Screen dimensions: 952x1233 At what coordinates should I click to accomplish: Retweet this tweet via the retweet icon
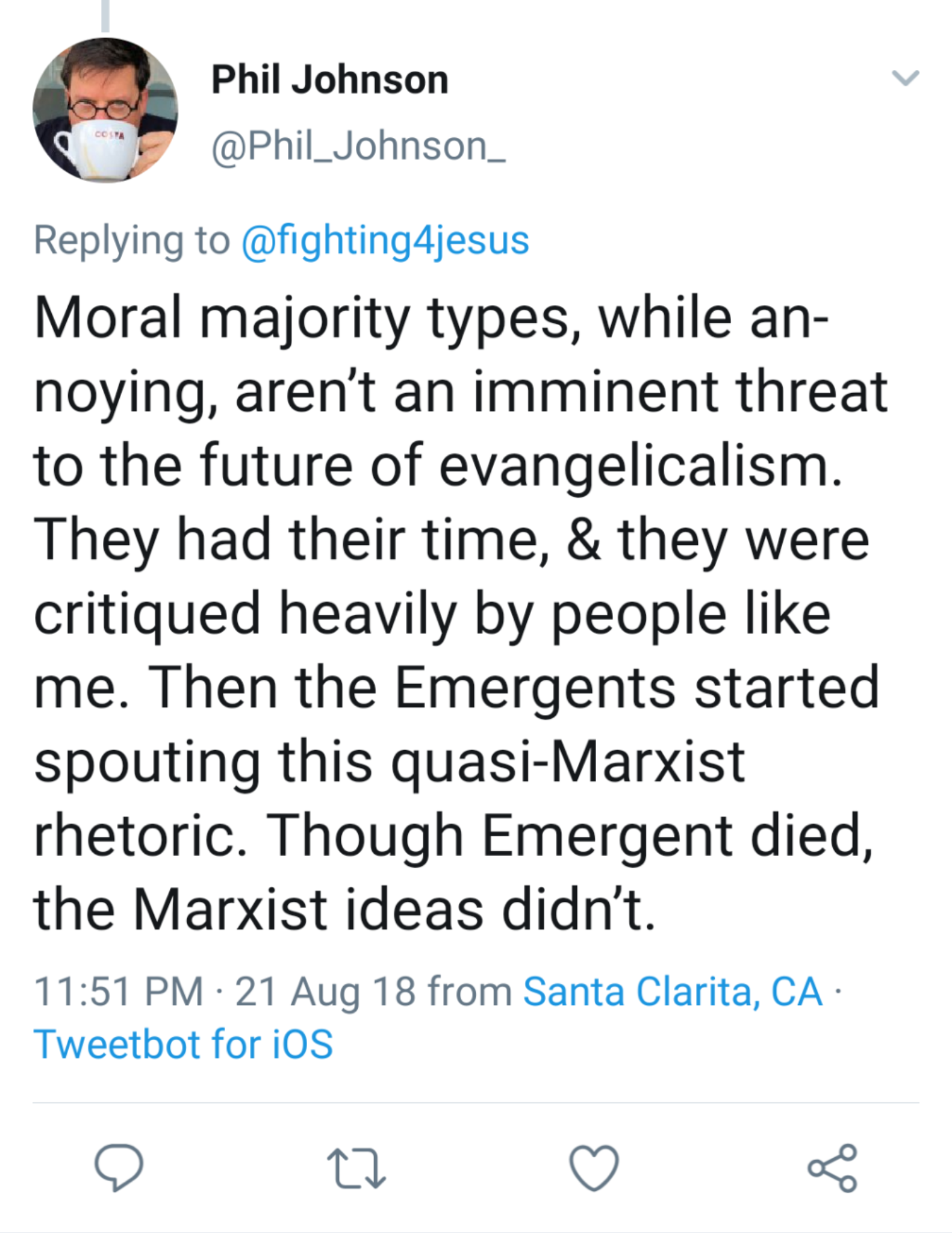[356, 1169]
